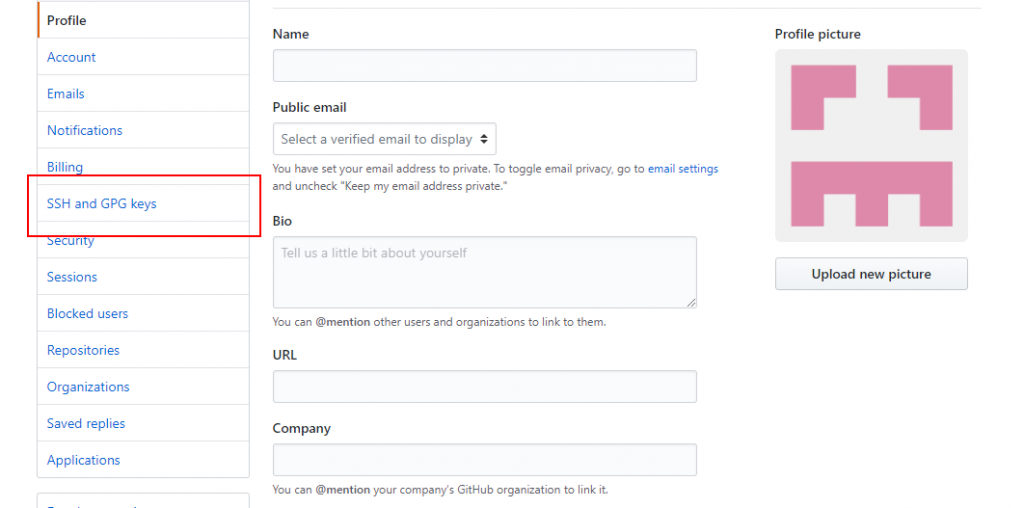This screenshot has height=508, width=1024.
Task: Open Billing settings
Action: pos(65,167)
